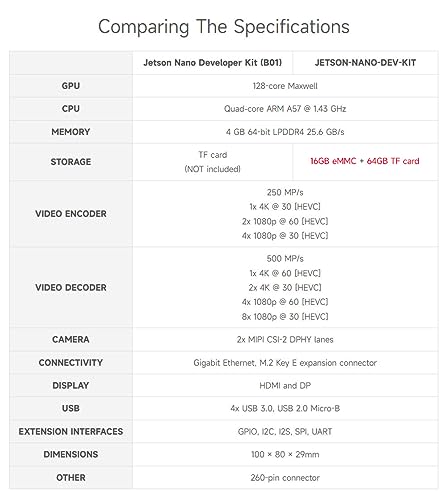Click the CPU row label

pos(71,109)
